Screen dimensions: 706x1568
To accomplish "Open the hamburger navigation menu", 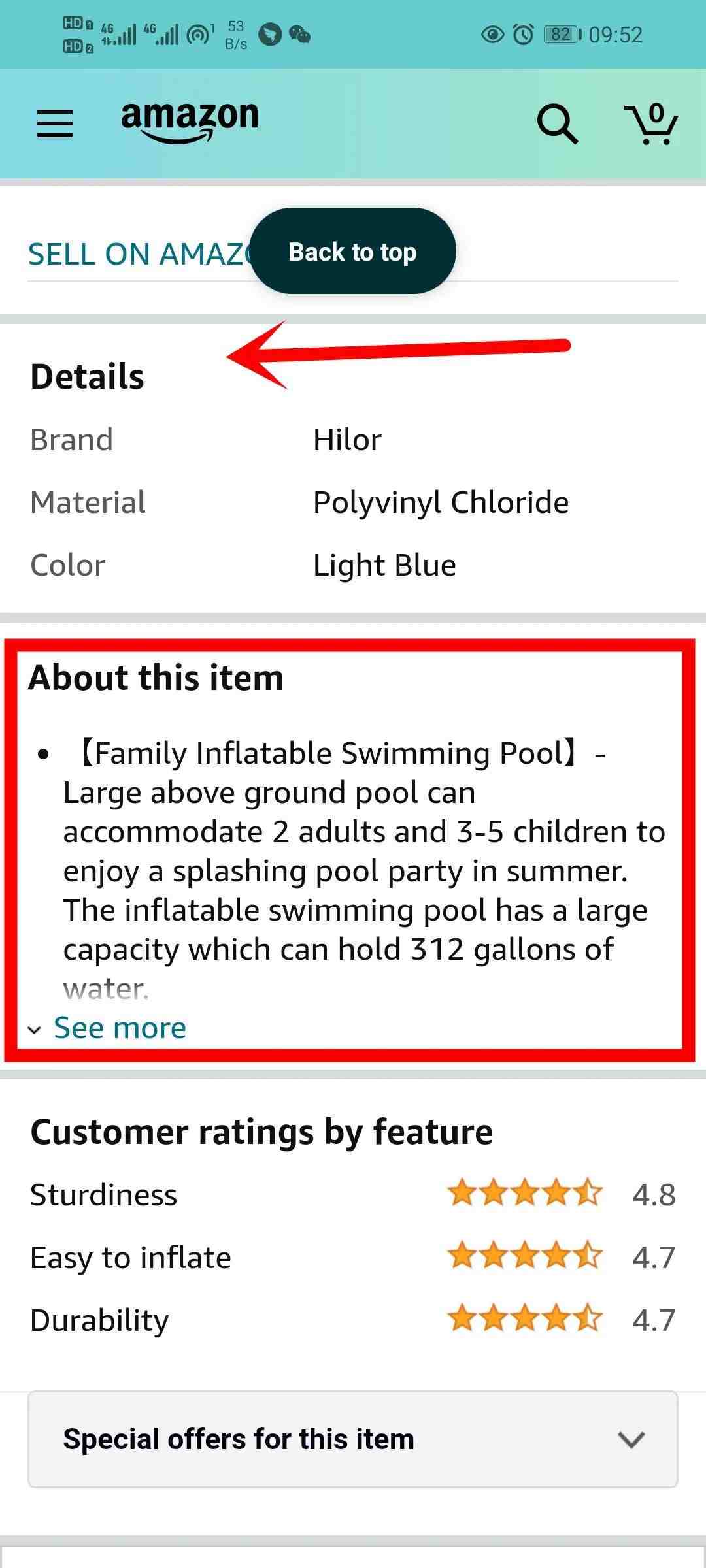I will [55, 123].
